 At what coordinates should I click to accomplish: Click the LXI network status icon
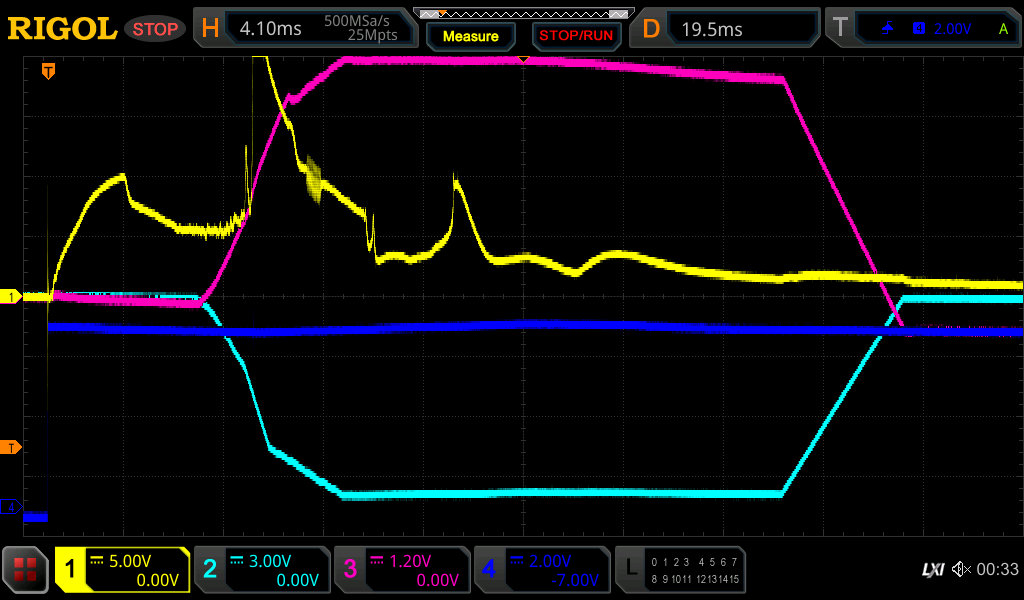coord(932,570)
